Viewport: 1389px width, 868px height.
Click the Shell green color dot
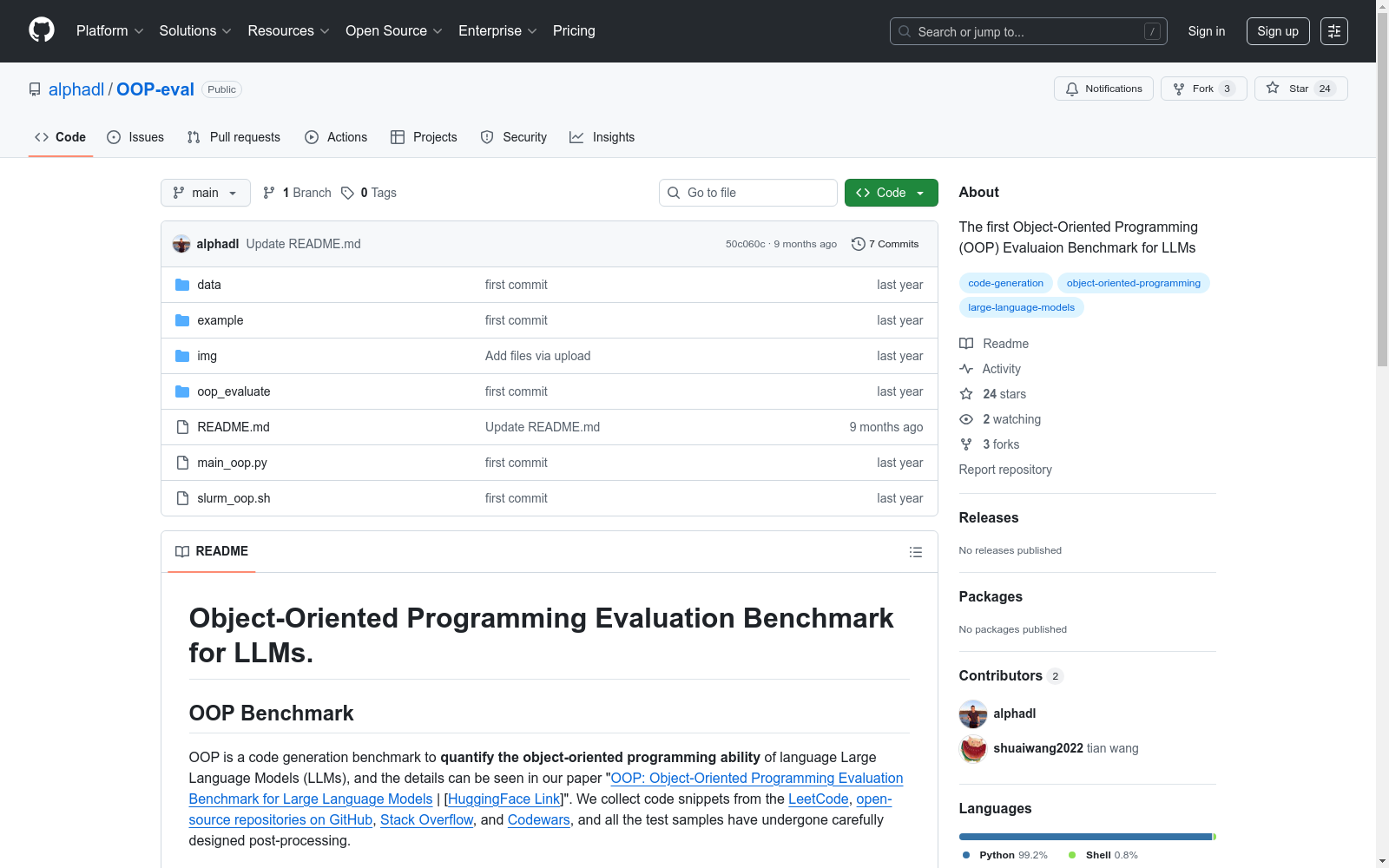[1072, 855]
